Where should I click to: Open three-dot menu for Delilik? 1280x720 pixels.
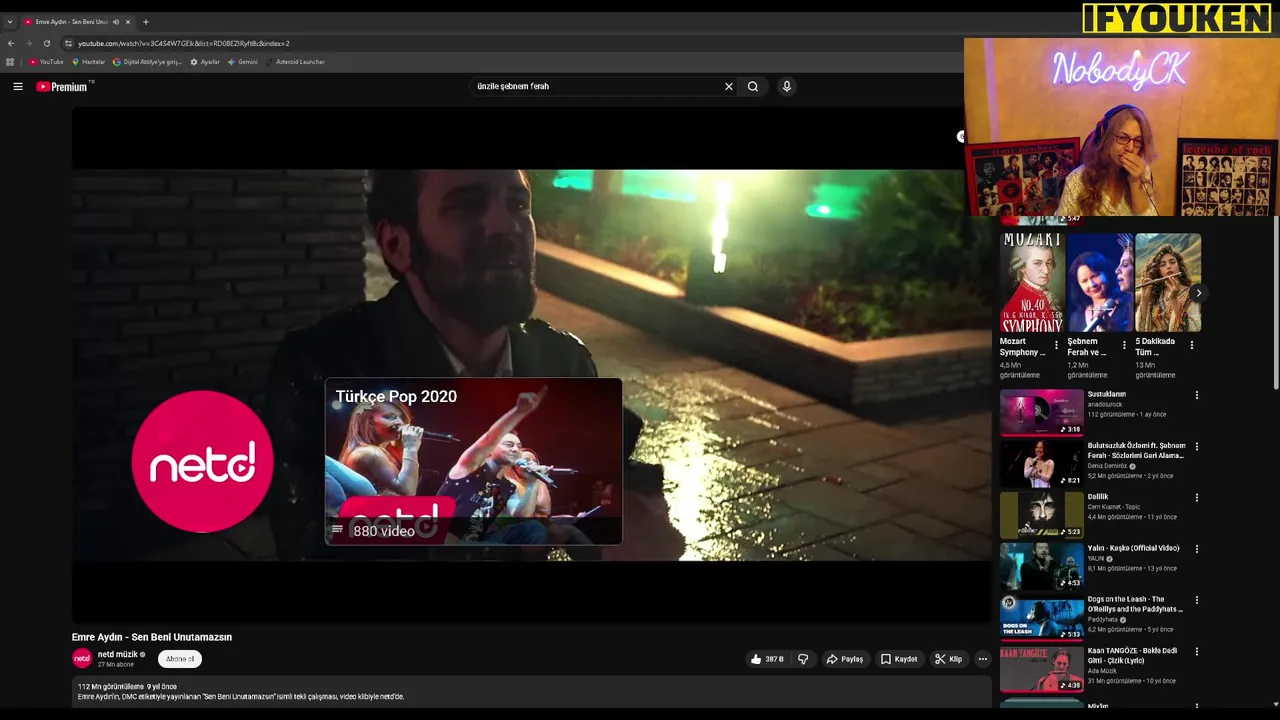tap(1196, 497)
